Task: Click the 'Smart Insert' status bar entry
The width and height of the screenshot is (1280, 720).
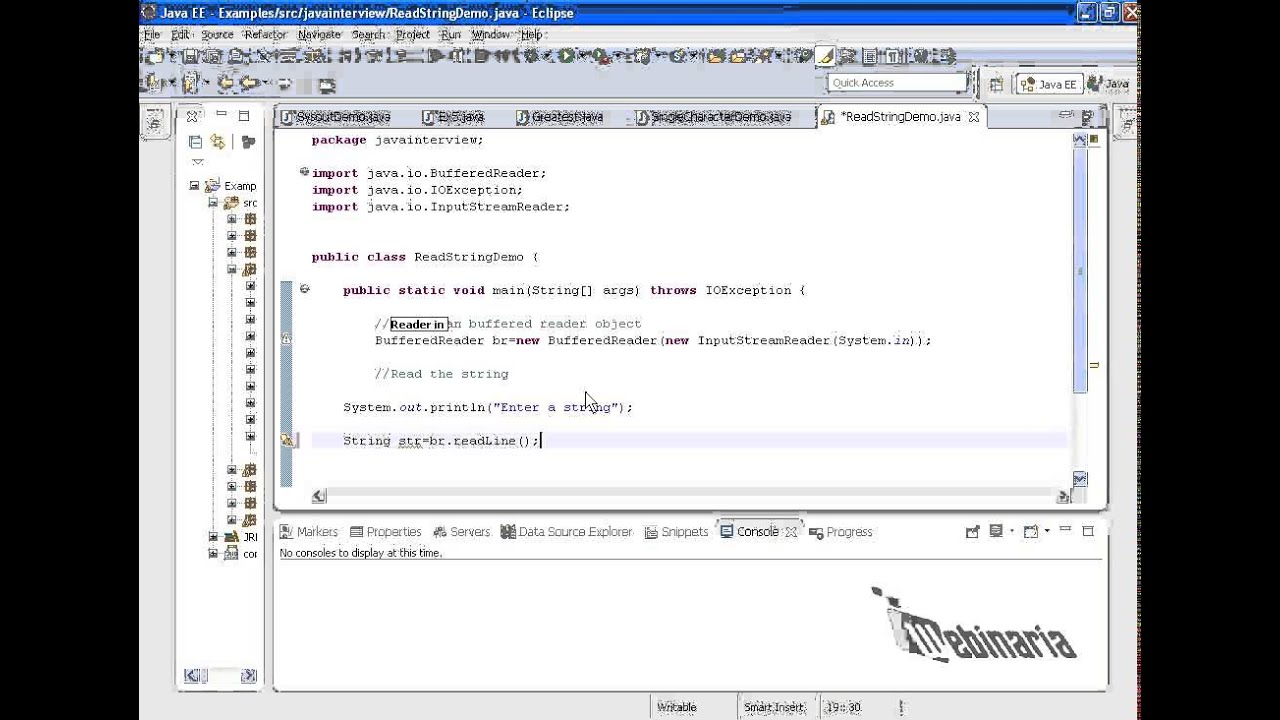Action: pyautogui.click(x=774, y=707)
